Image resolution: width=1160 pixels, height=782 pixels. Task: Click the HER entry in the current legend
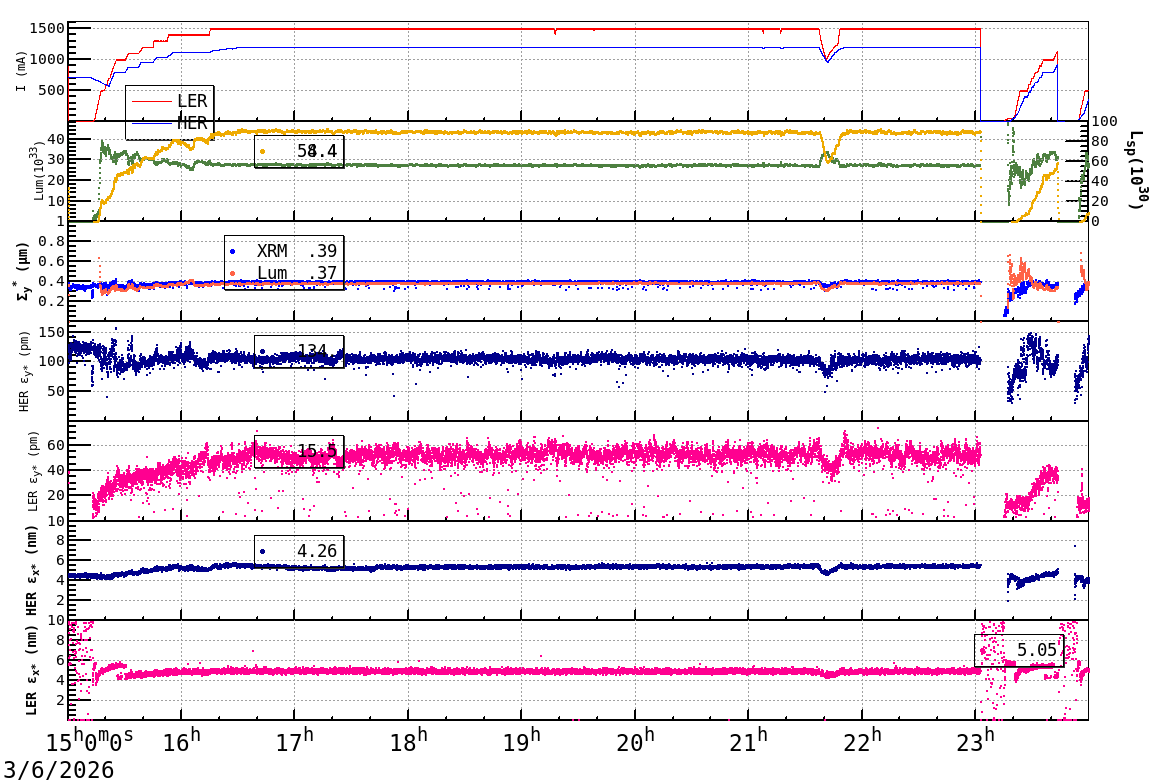coord(191,123)
